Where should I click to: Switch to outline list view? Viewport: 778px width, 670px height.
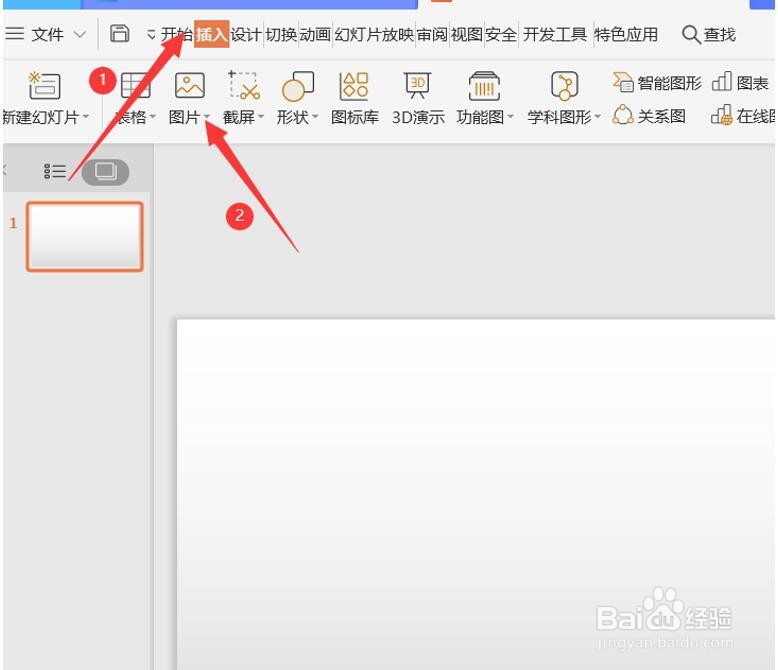click(x=55, y=171)
